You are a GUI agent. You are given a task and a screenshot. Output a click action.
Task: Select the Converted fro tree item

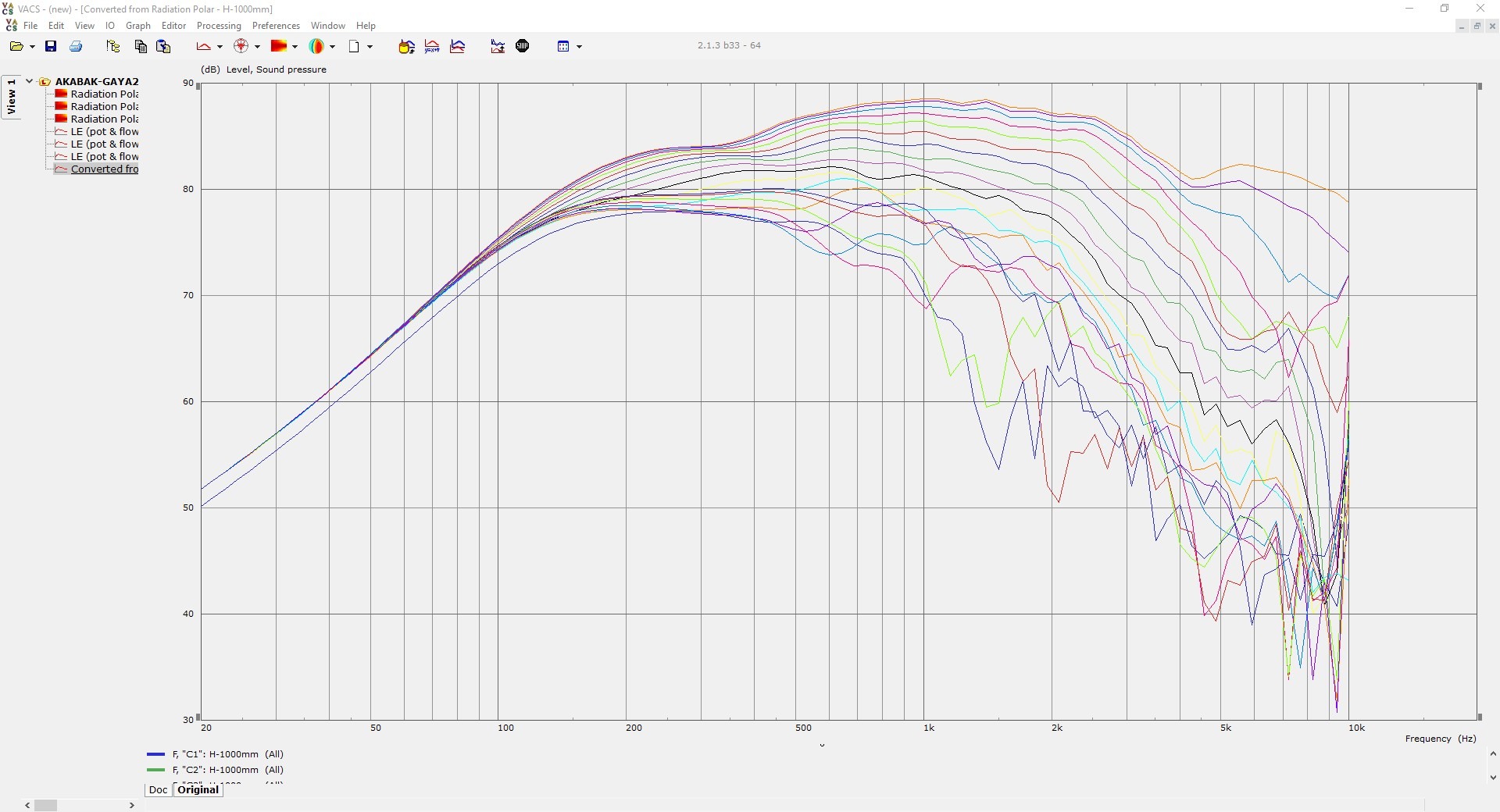tap(105, 169)
